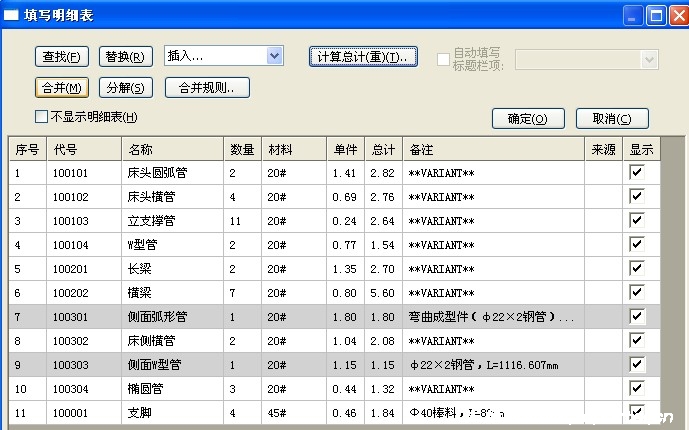Viewport: 689px width, 430px height.
Task: Click the 序号 column header
Action: click(x=28, y=149)
